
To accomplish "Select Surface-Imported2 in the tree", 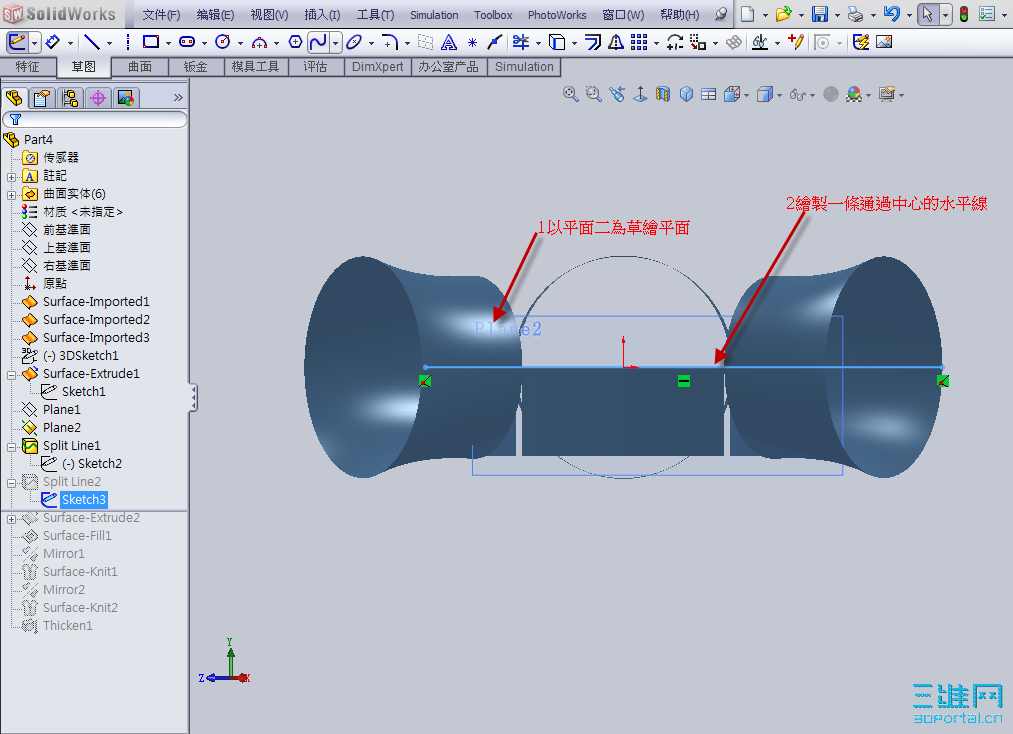I will click(x=96, y=320).
